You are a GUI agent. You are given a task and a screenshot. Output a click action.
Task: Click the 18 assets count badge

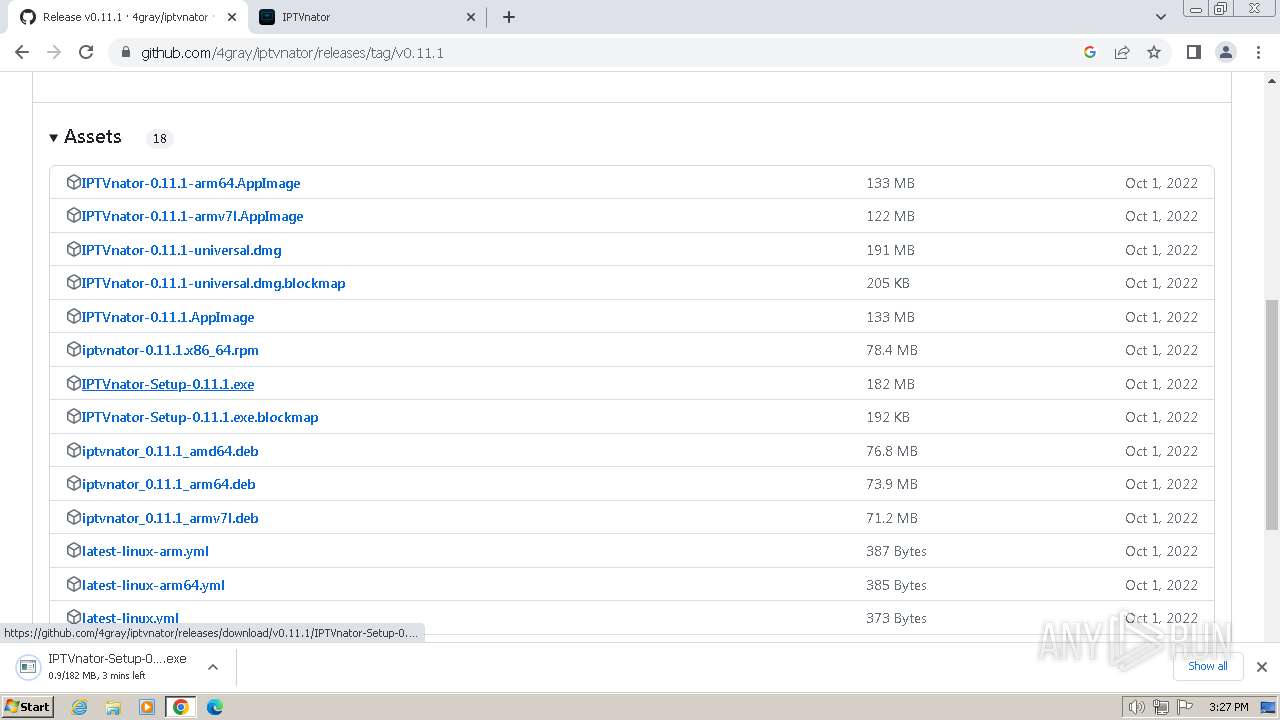[159, 138]
